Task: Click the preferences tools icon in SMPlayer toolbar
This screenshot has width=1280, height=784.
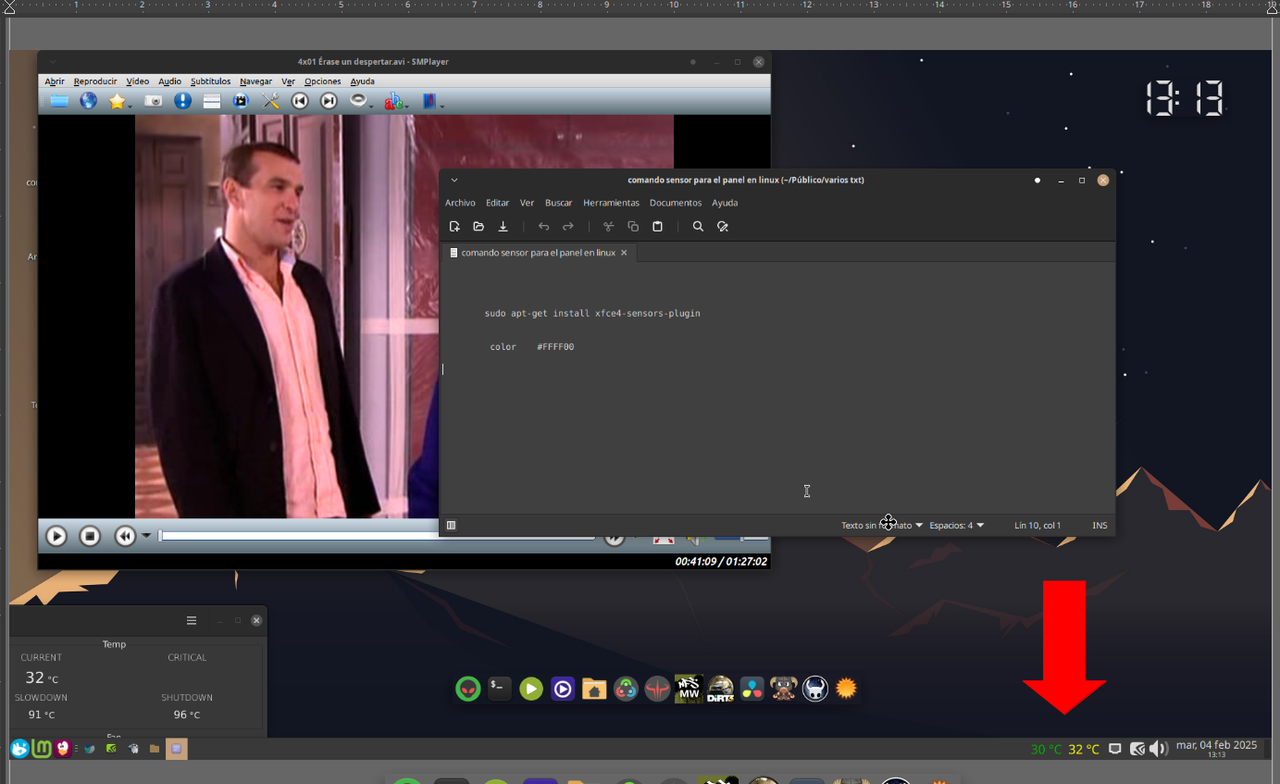Action: coord(271,101)
